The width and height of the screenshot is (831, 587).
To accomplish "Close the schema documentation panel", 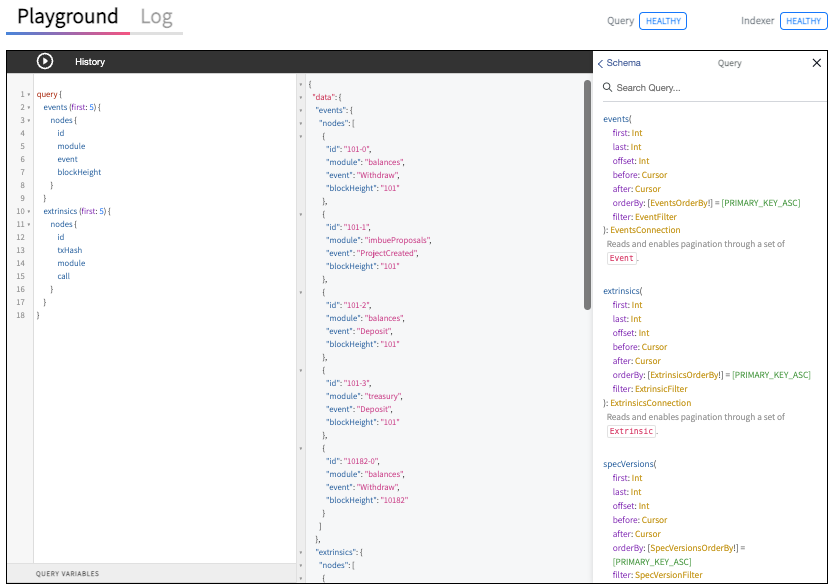I will [x=816, y=63].
